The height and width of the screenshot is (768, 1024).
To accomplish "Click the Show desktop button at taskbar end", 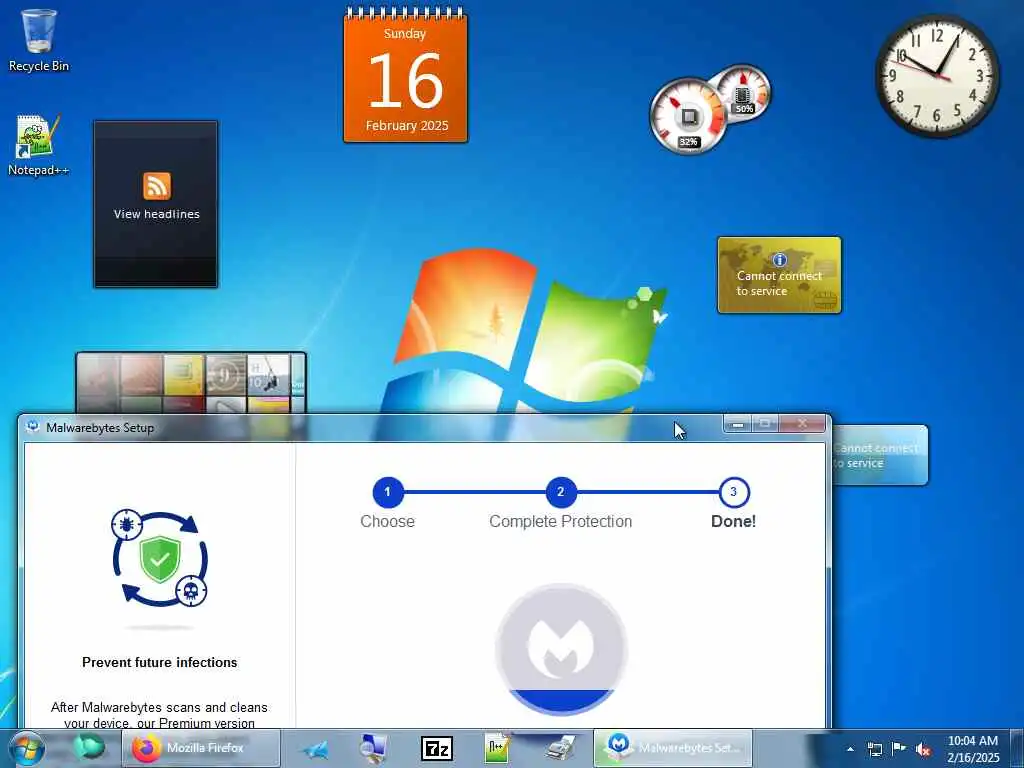I will pyautogui.click(x=1017, y=748).
